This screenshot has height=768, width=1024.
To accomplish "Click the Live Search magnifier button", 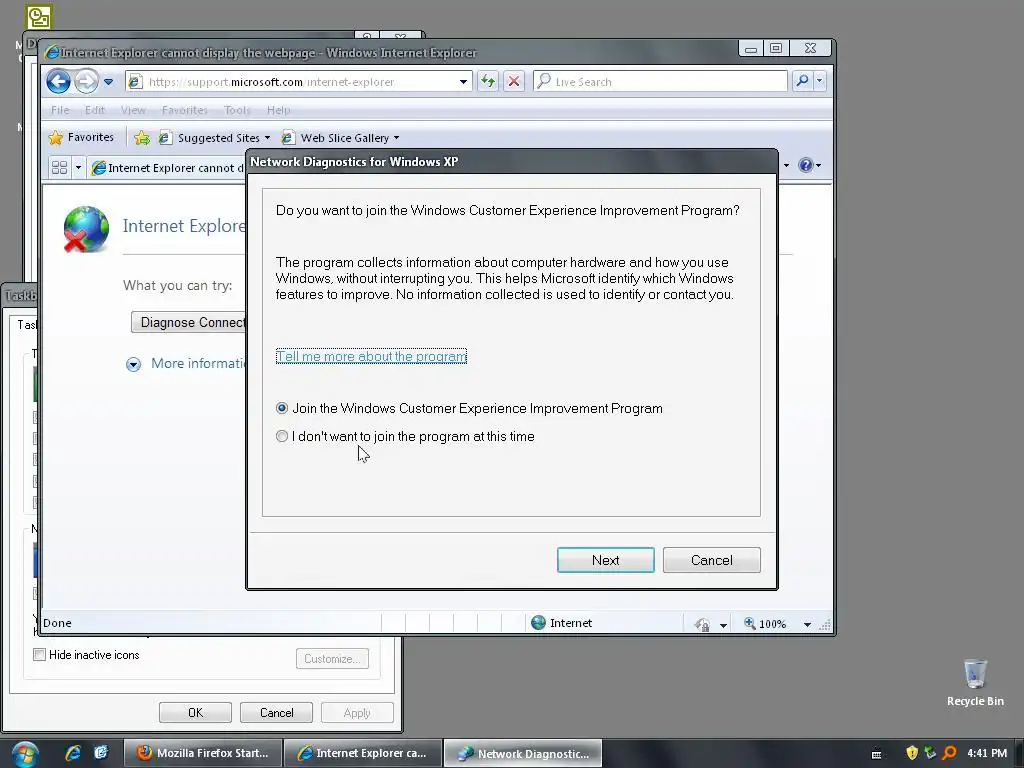I will coord(802,81).
